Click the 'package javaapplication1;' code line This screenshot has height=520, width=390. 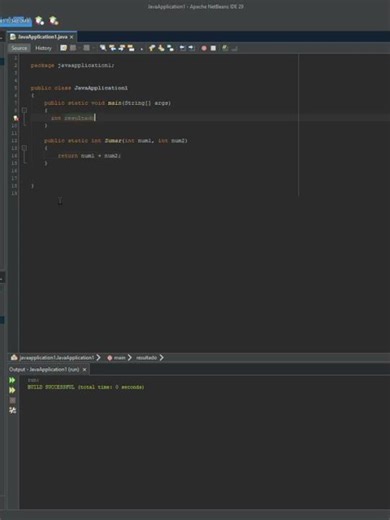click(72, 65)
